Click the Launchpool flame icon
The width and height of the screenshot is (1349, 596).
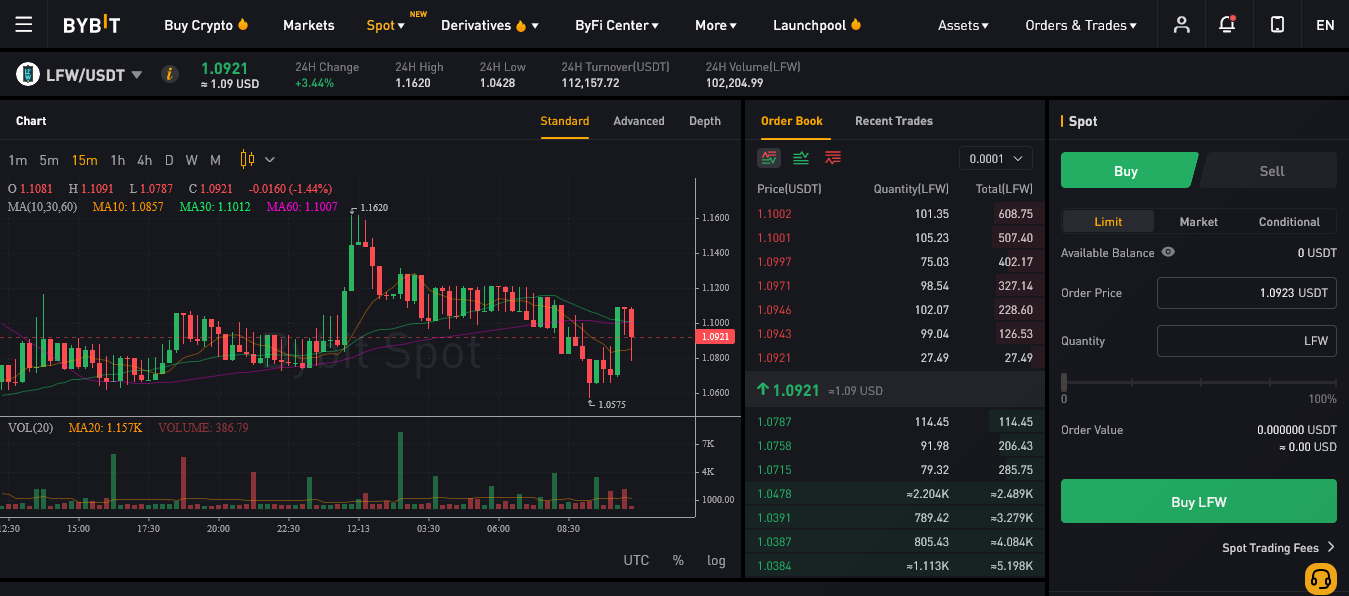point(856,25)
